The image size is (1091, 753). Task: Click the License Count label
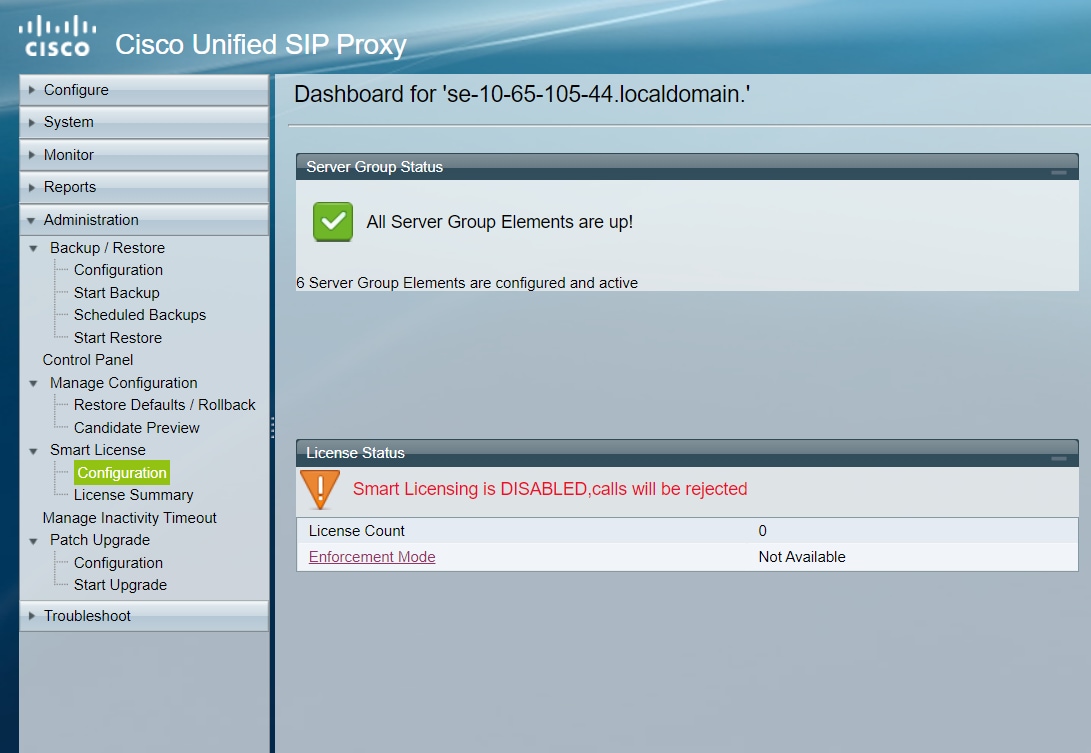pos(356,531)
